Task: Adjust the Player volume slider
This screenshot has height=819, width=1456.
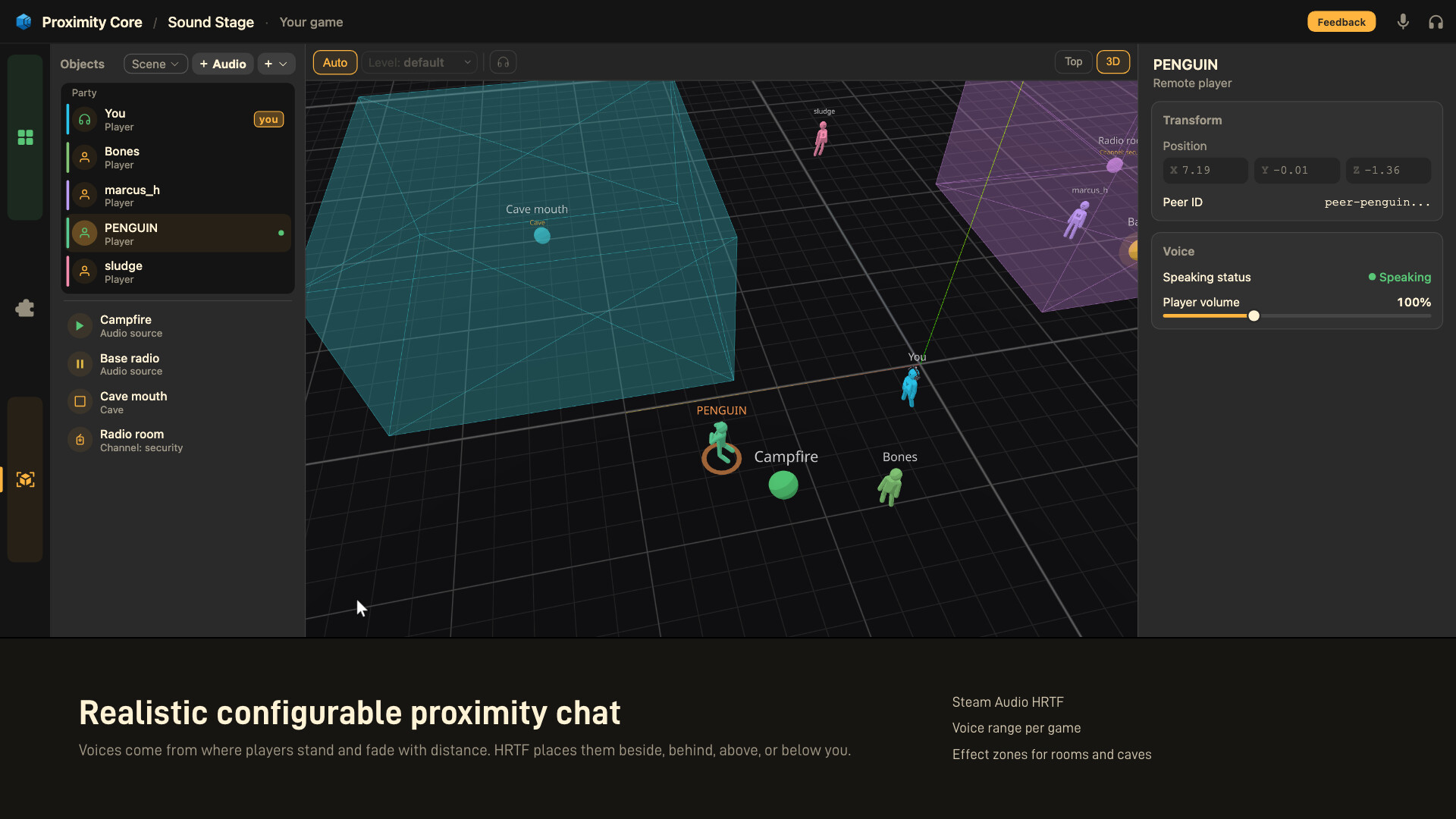Action: (1297, 315)
